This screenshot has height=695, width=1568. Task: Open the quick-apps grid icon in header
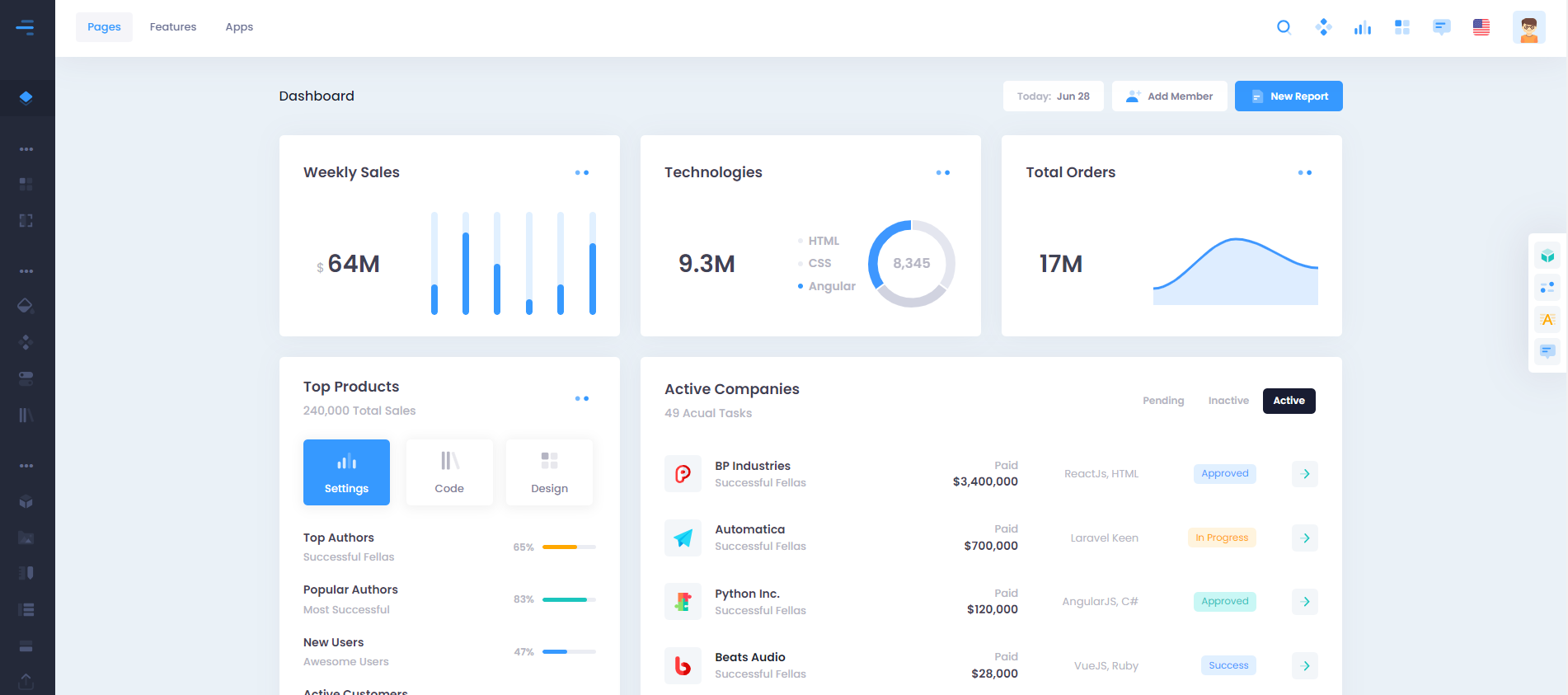point(1402,27)
